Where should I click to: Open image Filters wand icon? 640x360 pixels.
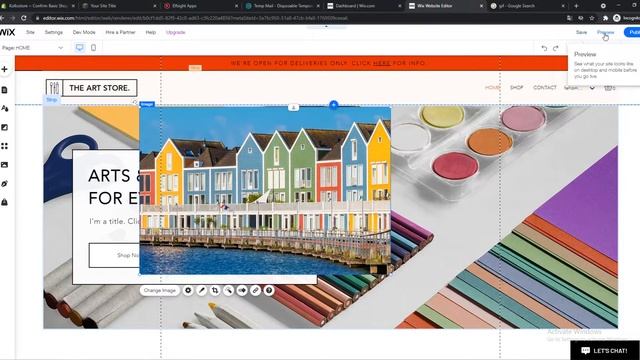pos(228,290)
